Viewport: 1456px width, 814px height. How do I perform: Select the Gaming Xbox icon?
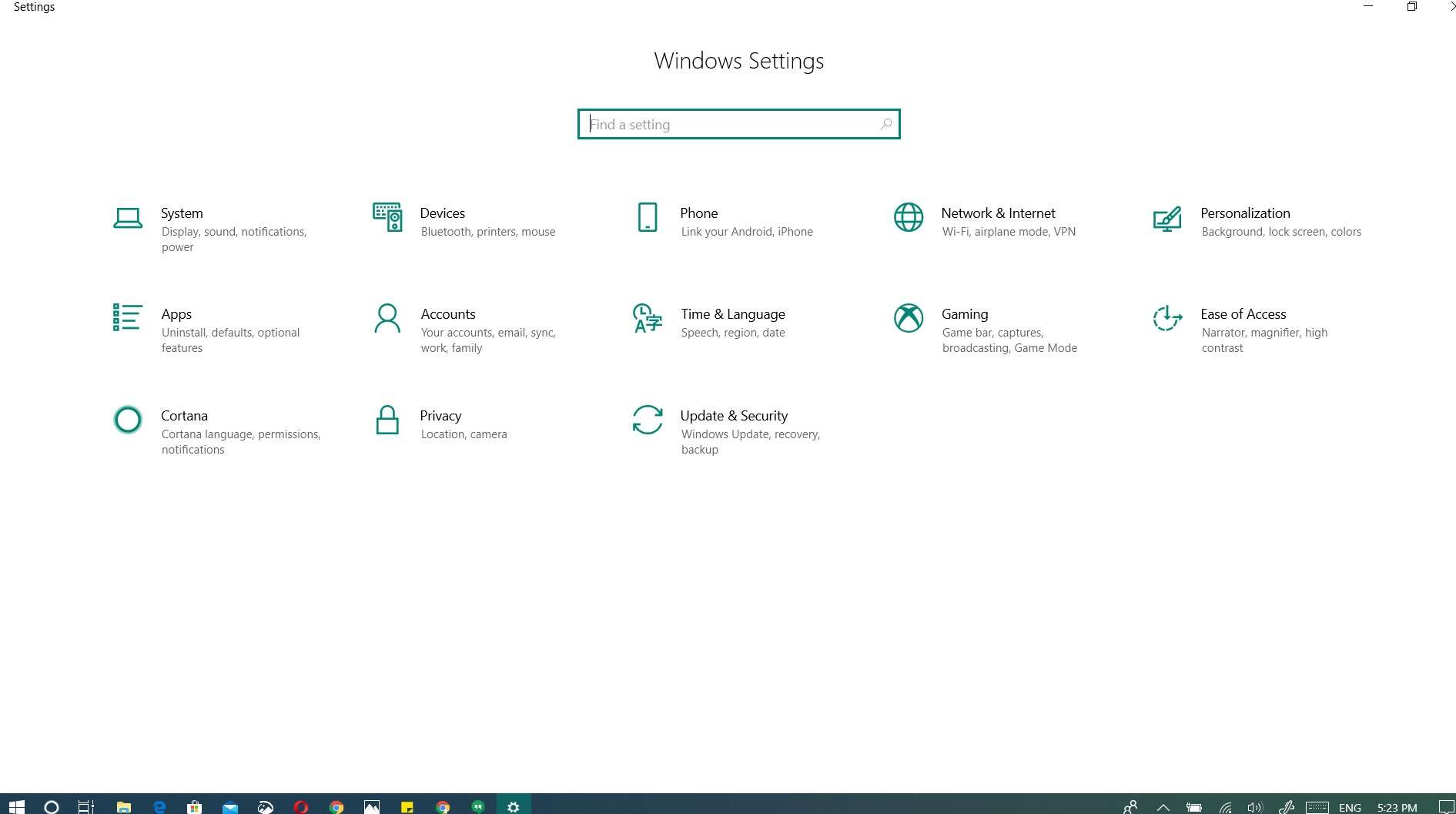(x=909, y=318)
